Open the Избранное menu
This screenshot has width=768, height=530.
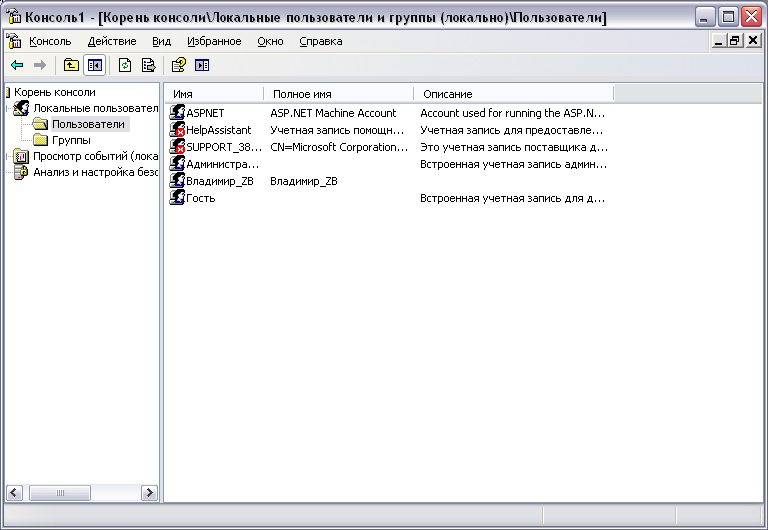214,41
